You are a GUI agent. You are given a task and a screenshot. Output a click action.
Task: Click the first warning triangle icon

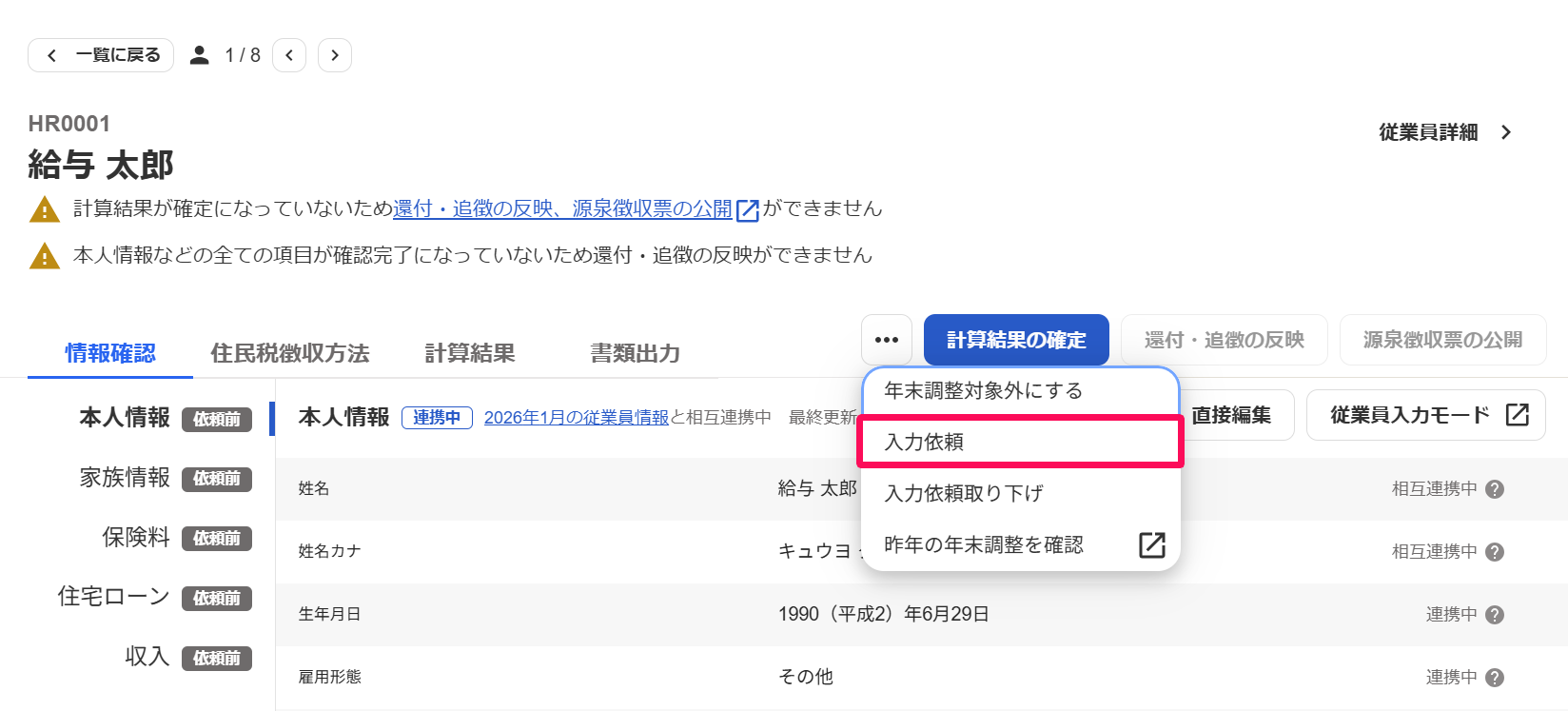pyautogui.click(x=45, y=209)
